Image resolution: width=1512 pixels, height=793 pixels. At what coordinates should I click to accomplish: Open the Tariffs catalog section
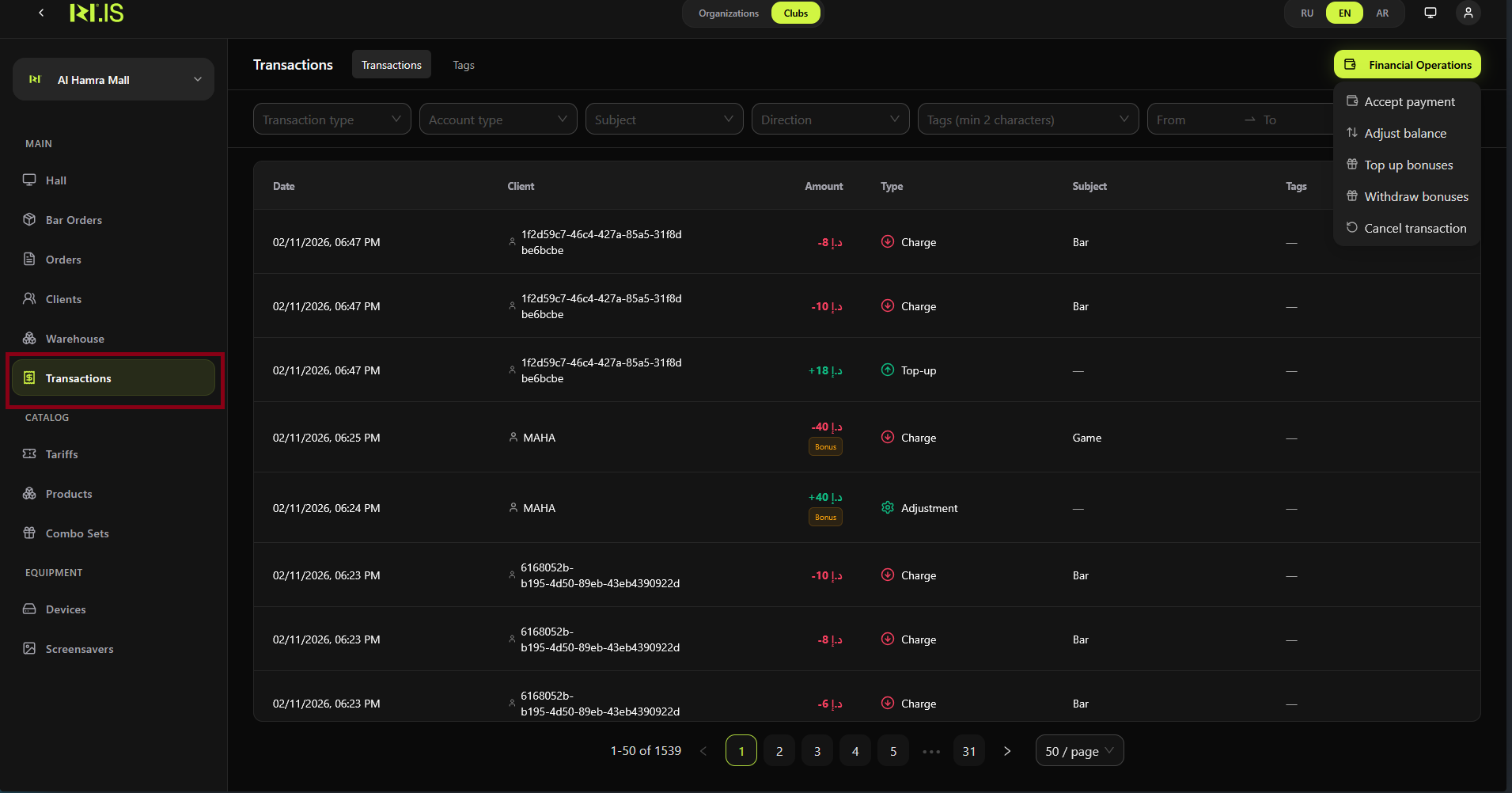[61, 453]
